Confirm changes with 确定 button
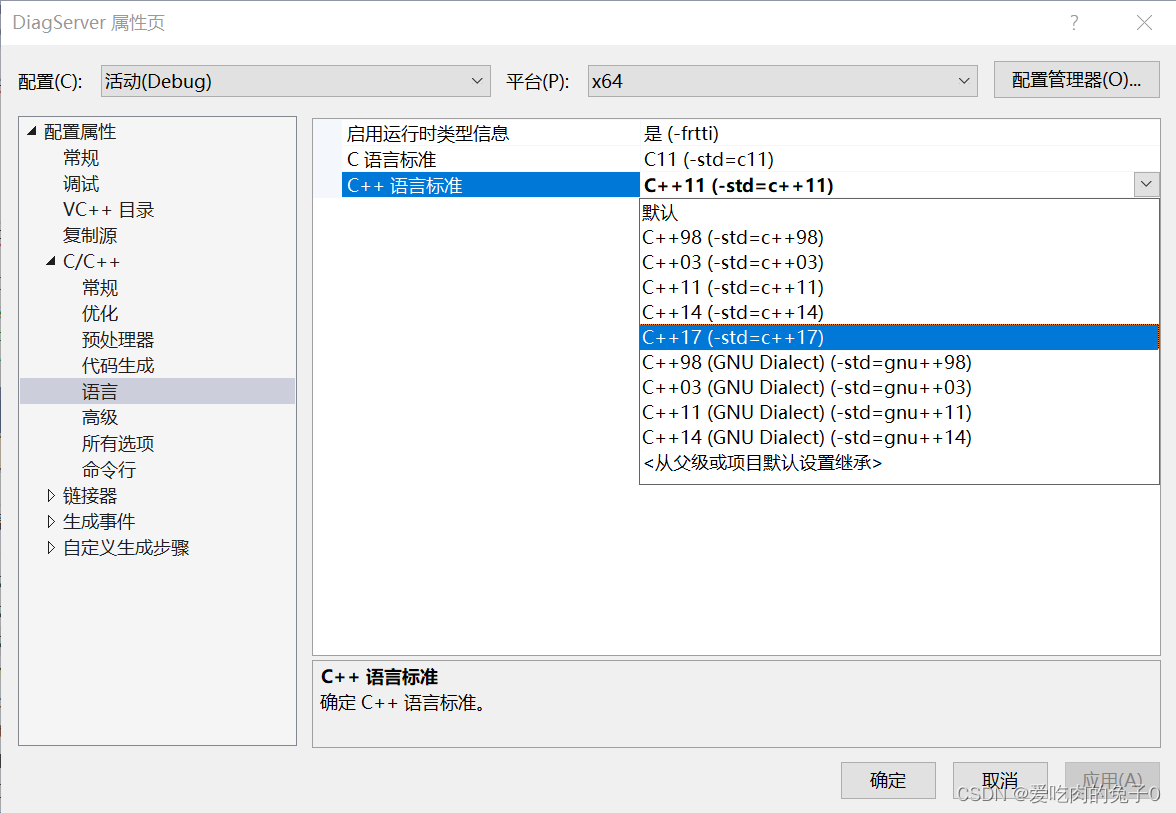Image resolution: width=1176 pixels, height=813 pixels. pyautogui.click(x=888, y=780)
